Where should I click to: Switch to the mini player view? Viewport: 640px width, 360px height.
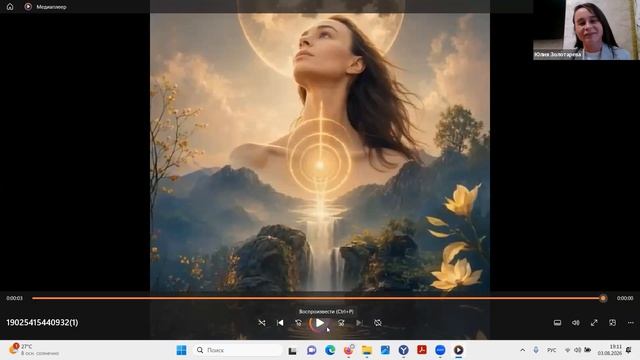(x=612, y=323)
